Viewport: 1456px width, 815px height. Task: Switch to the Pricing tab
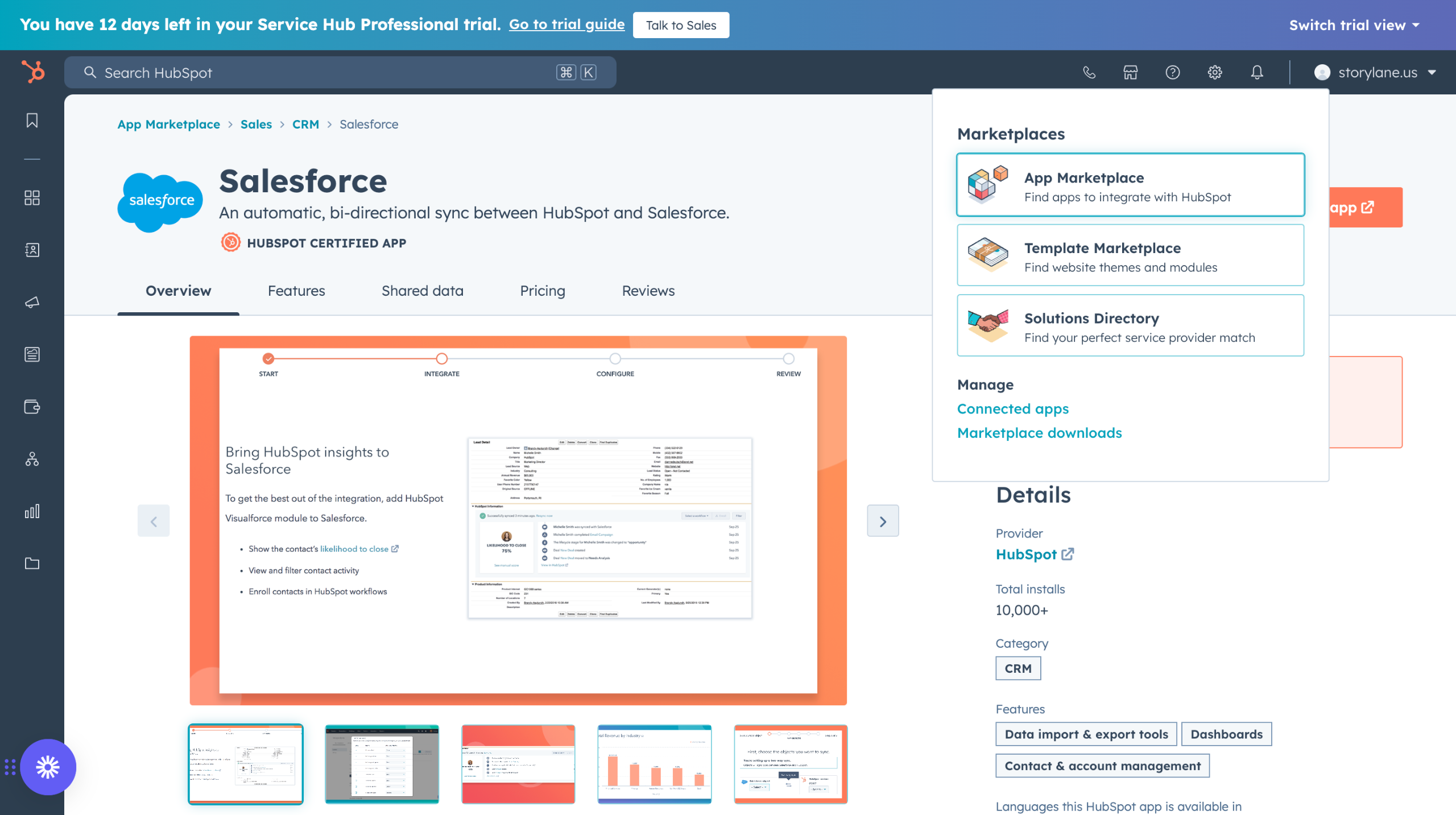click(542, 291)
